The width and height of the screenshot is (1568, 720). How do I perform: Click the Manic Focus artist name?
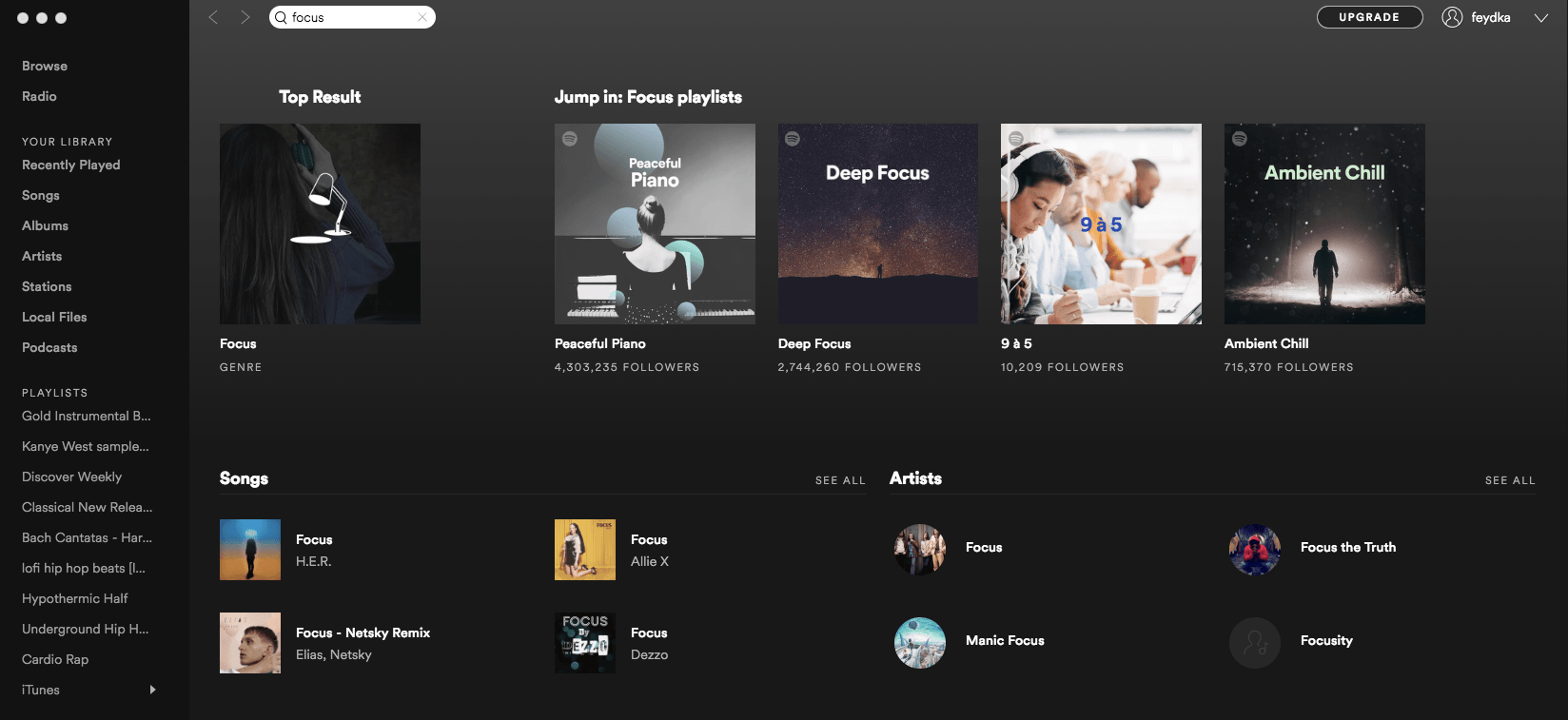point(1005,640)
